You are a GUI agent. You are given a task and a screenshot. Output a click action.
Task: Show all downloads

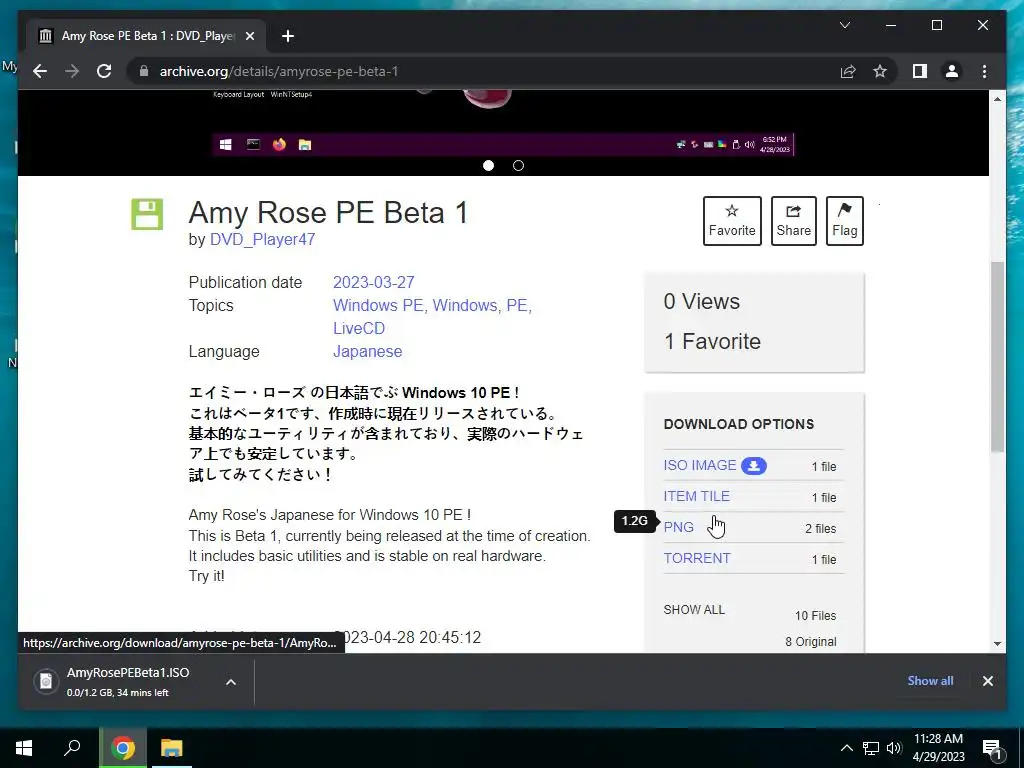[x=930, y=680]
